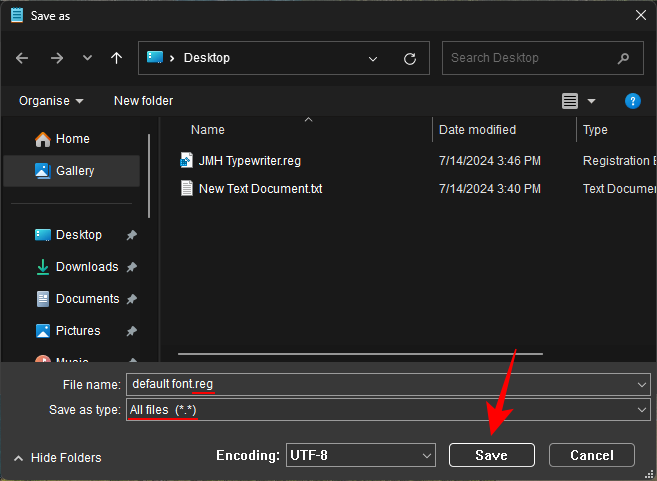Open the Recent locations dropdown chevron
This screenshot has width=657, height=481.
pyautogui.click(x=87, y=58)
